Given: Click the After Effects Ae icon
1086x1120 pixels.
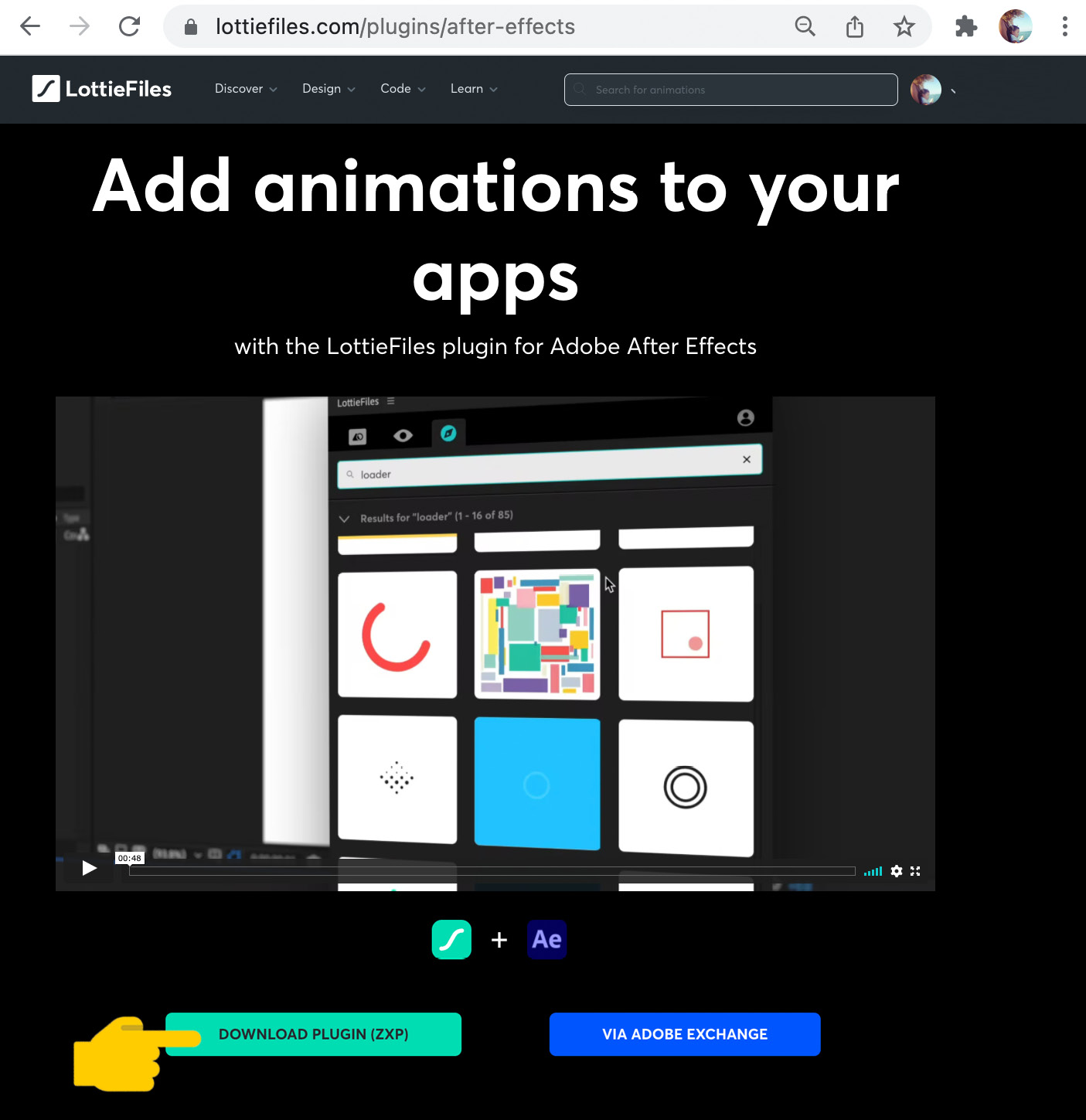Looking at the screenshot, I should click(547, 939).
